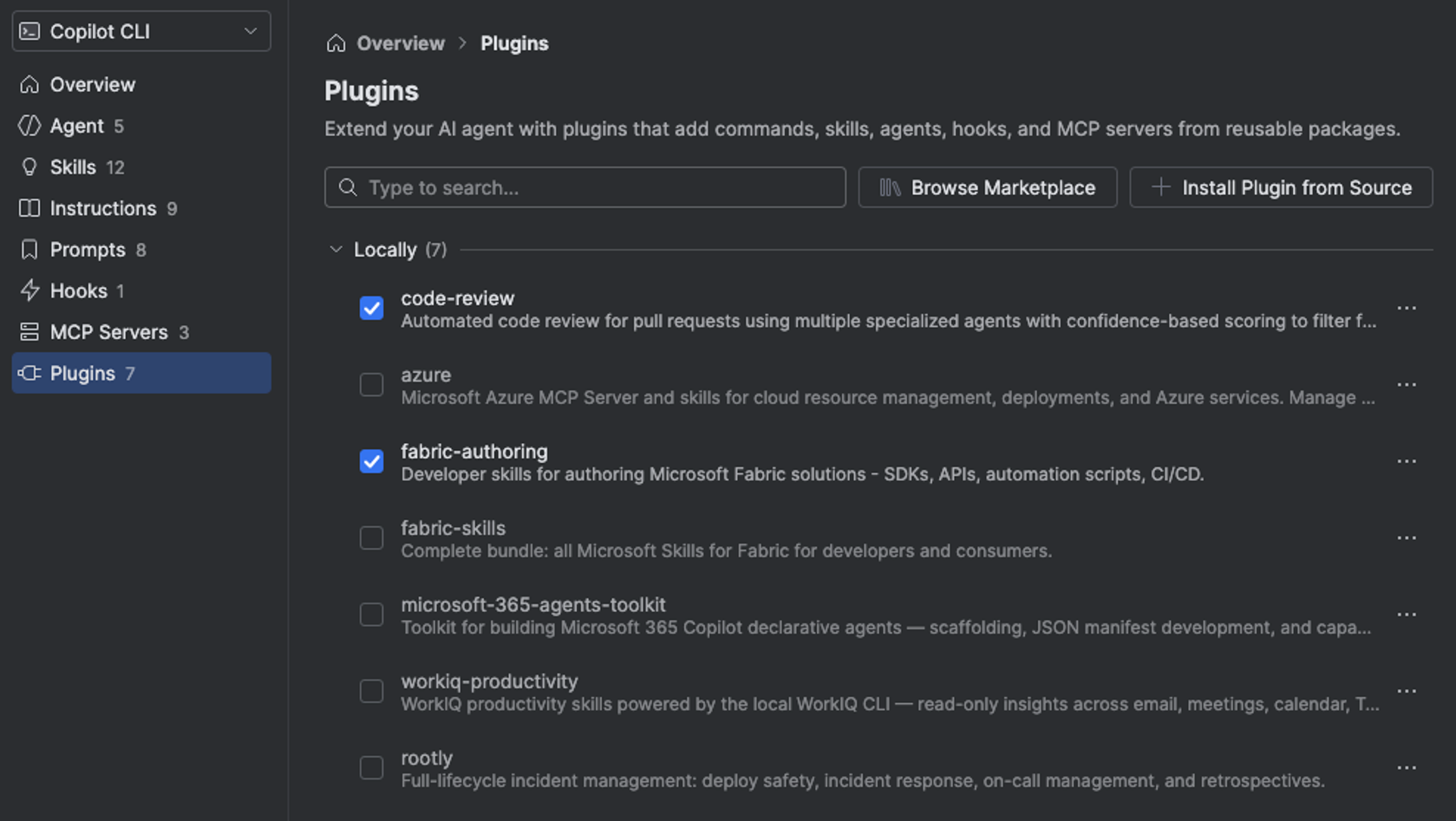
Task: Select the code-review plugin name
Action: [x=457, y=298]
